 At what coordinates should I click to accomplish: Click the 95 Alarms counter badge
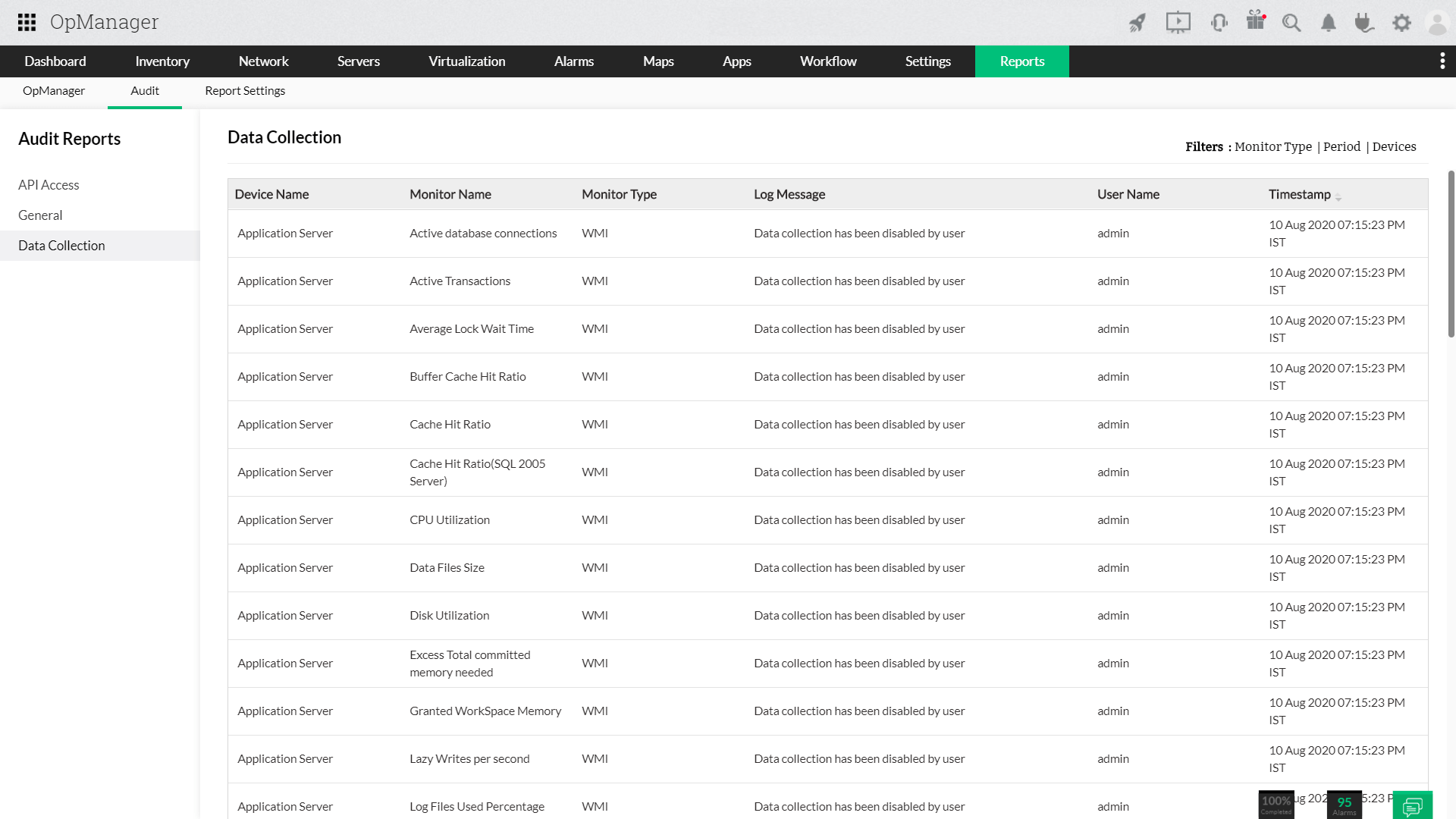pyautogui.click(x=1344, y=805)
